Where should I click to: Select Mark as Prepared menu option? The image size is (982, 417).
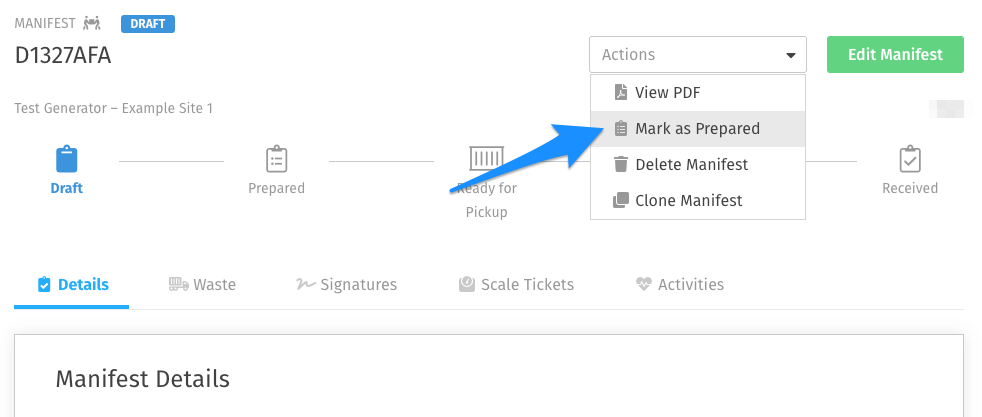698,129
